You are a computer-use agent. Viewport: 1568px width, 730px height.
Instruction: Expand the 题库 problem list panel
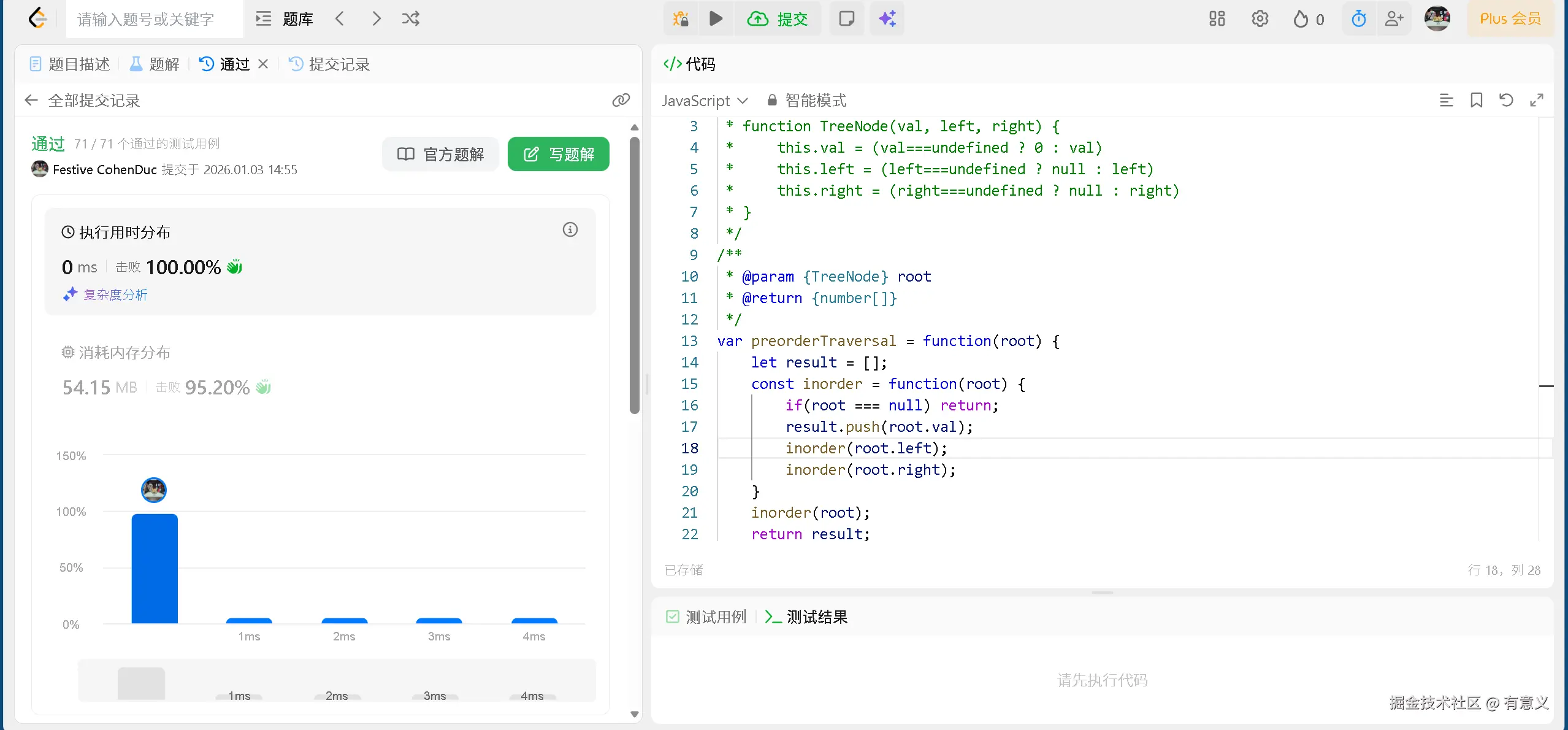point(285,18)
